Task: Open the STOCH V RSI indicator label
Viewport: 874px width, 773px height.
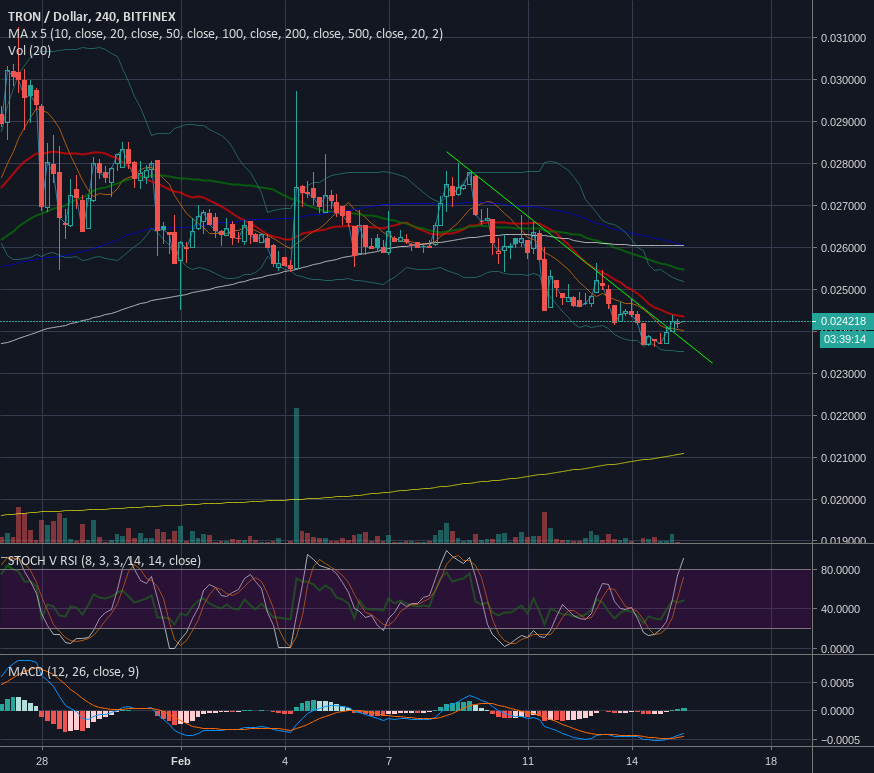Action: (104, 561)
